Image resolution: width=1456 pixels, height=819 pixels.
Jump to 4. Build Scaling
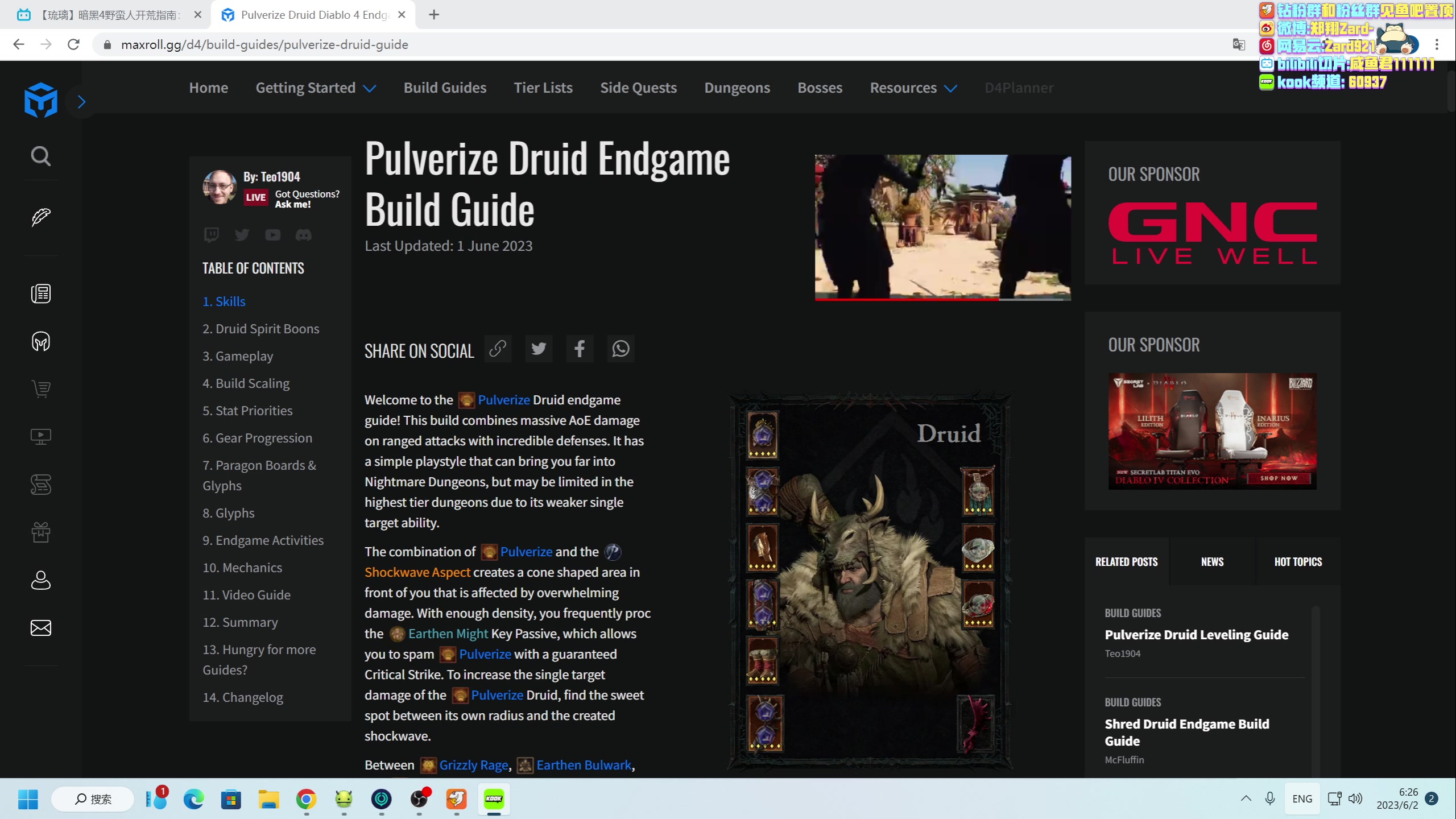246,383
